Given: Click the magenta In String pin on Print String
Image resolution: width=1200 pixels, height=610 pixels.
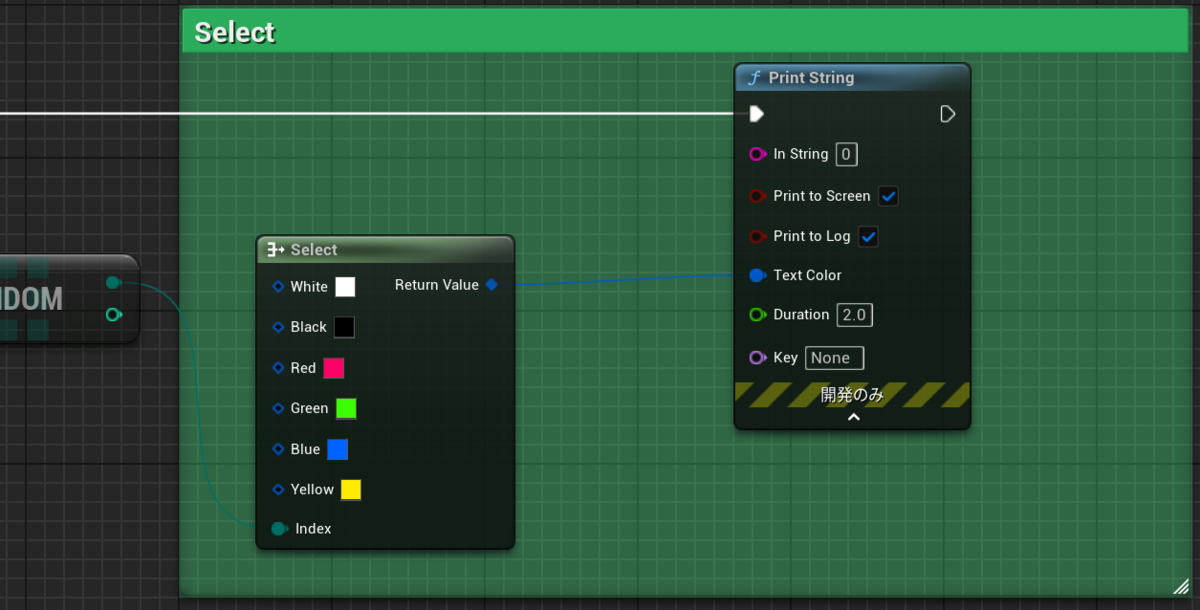Looking at the screenshot, I should [x=758, y=154].
